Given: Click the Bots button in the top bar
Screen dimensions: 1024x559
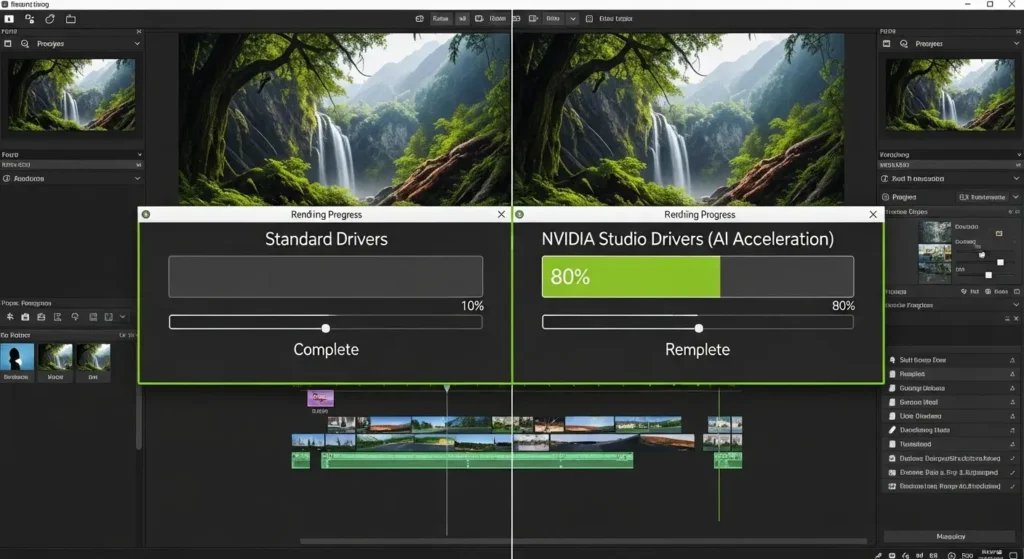Looking at the screenshot, I should (552, 18).
